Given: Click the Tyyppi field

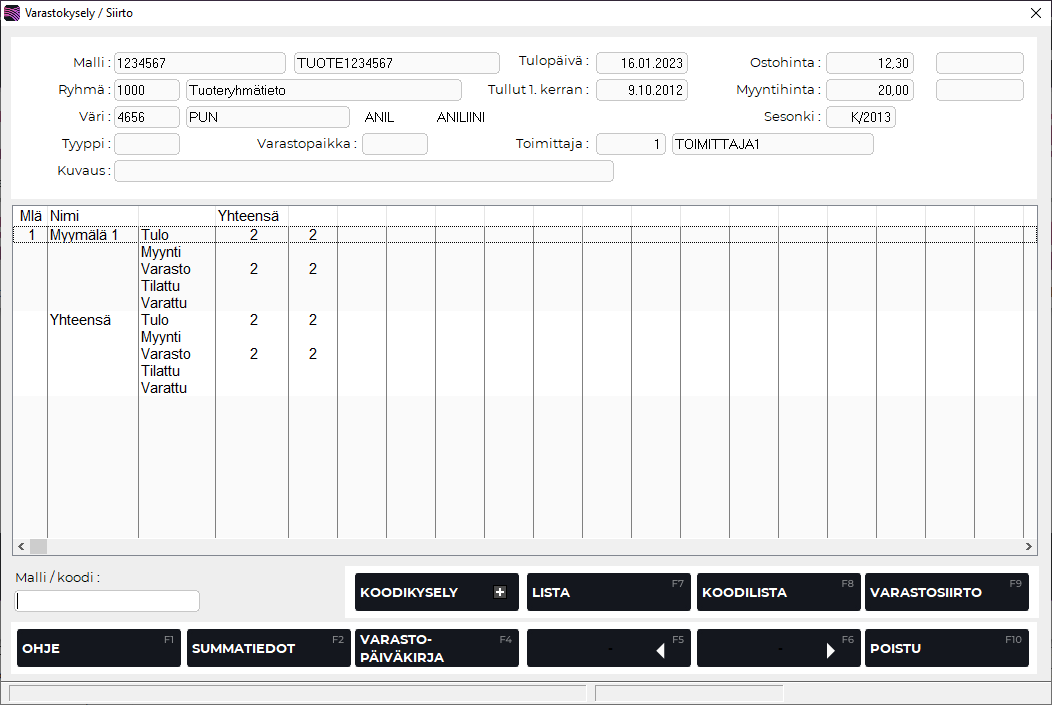Looking at the screenshot, I should pos(147,144).
